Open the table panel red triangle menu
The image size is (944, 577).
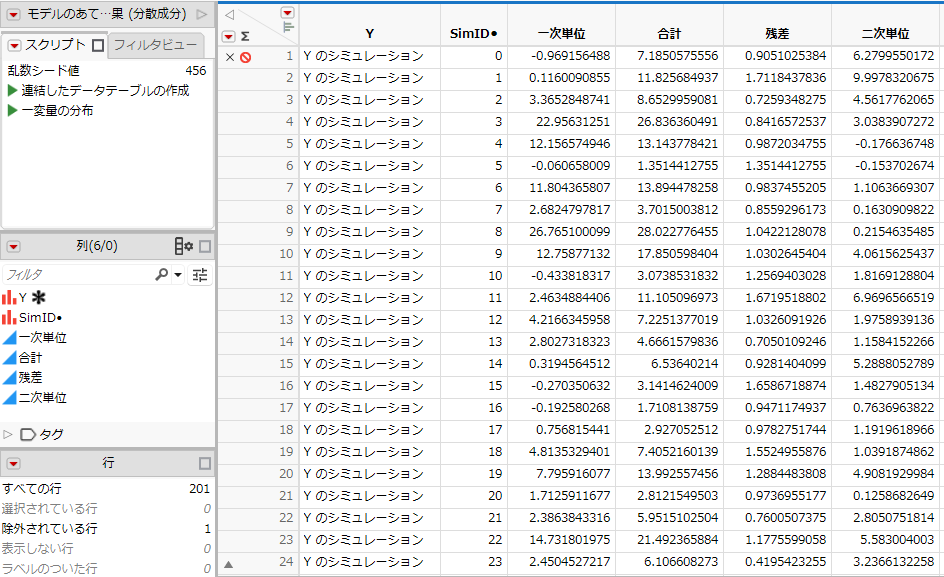[x=13, y=14]
